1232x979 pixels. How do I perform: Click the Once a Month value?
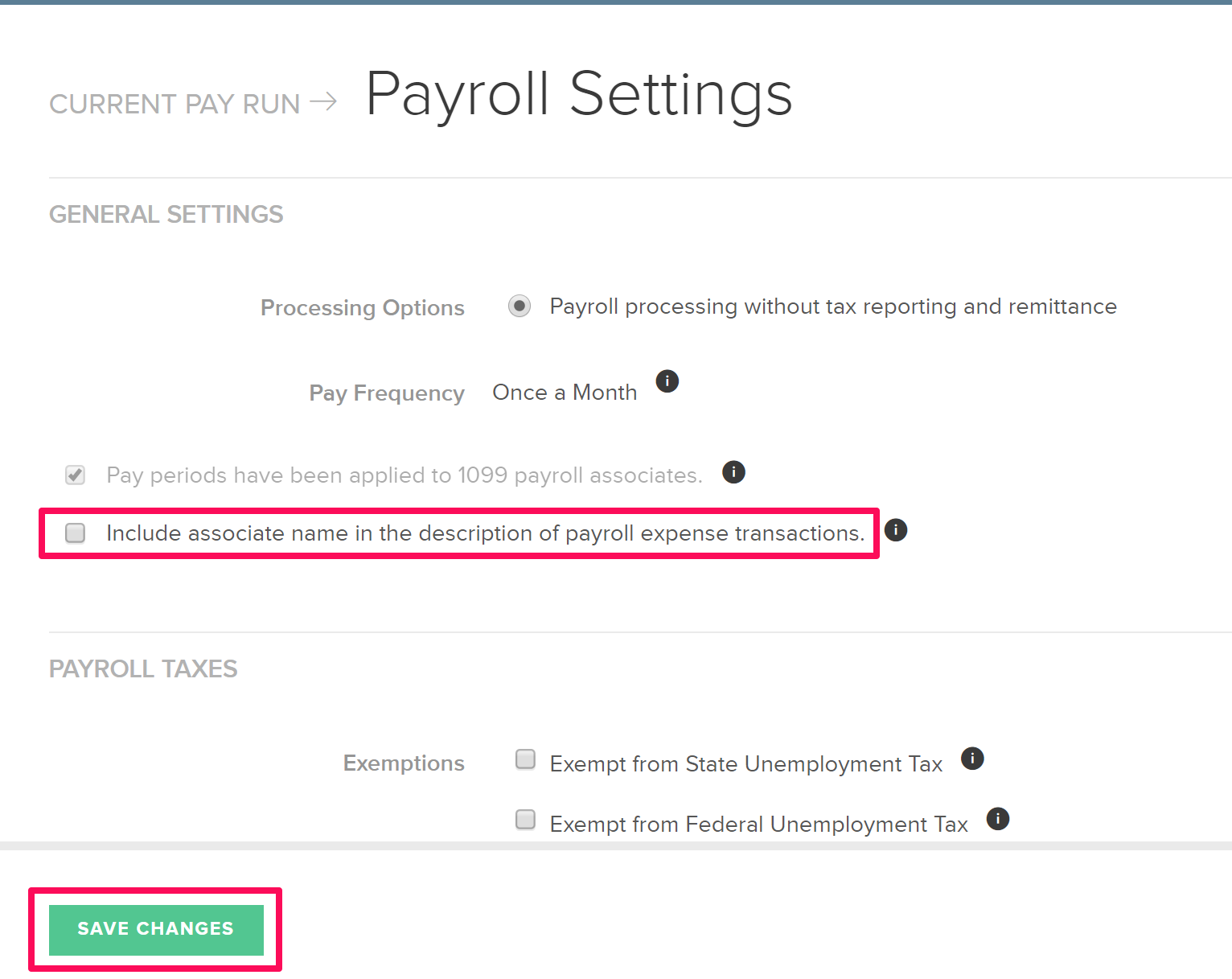(x=565, y=393)
